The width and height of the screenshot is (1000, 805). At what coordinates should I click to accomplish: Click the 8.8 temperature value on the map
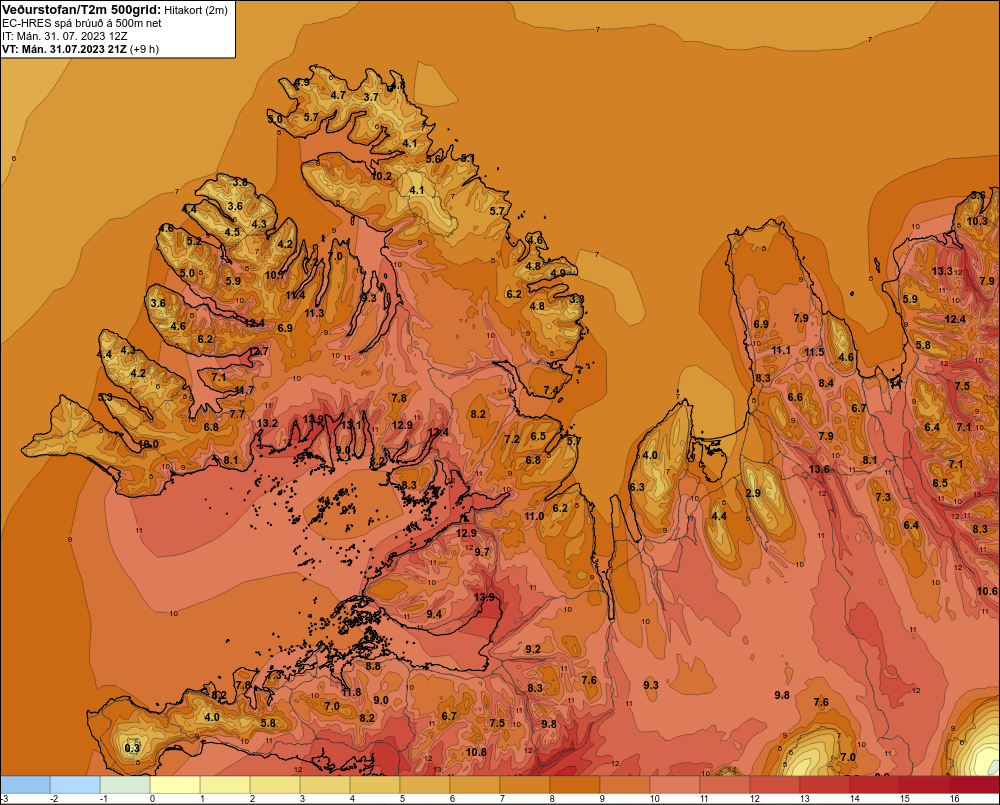[x=373, y=666]
